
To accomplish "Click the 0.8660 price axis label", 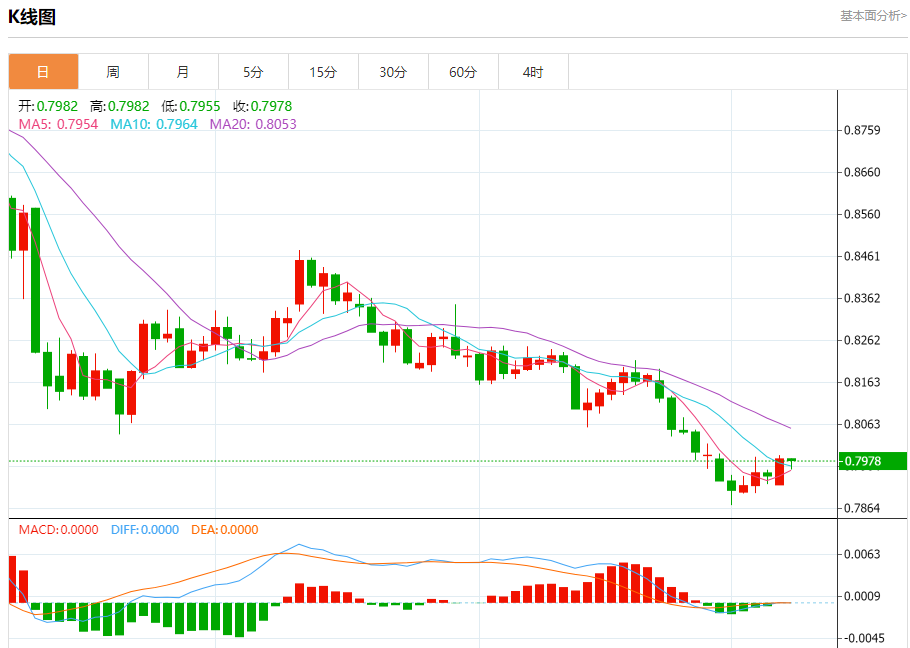I will pos(862,172).
